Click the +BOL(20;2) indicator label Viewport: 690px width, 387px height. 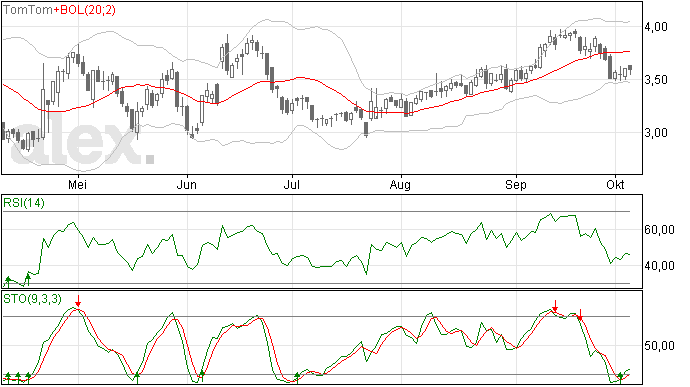(84, 10)
